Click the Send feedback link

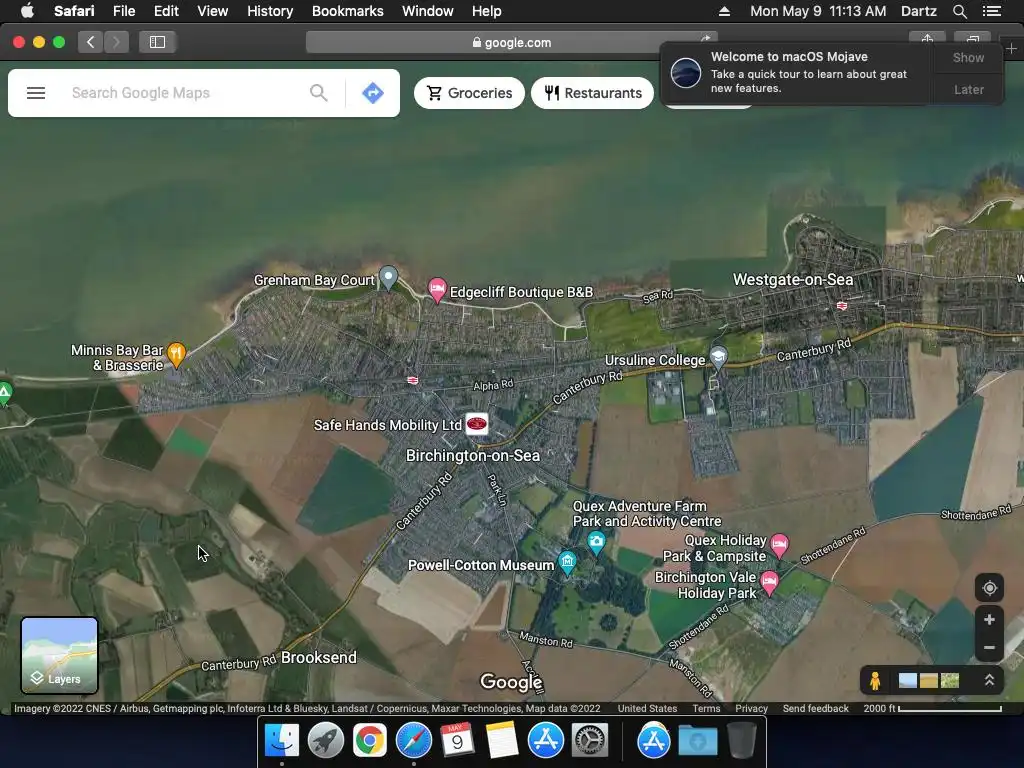[x=816, y=709]
